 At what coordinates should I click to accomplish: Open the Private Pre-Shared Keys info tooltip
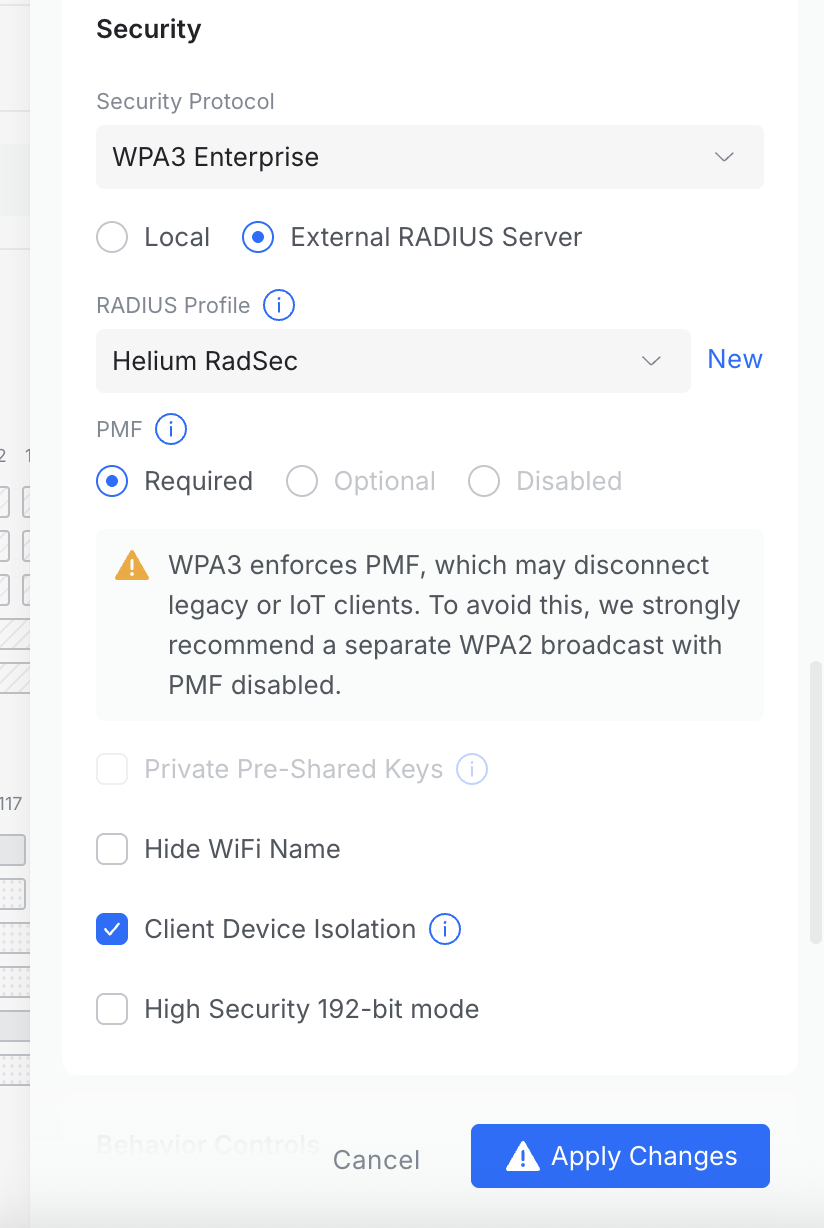click(472, 769)
